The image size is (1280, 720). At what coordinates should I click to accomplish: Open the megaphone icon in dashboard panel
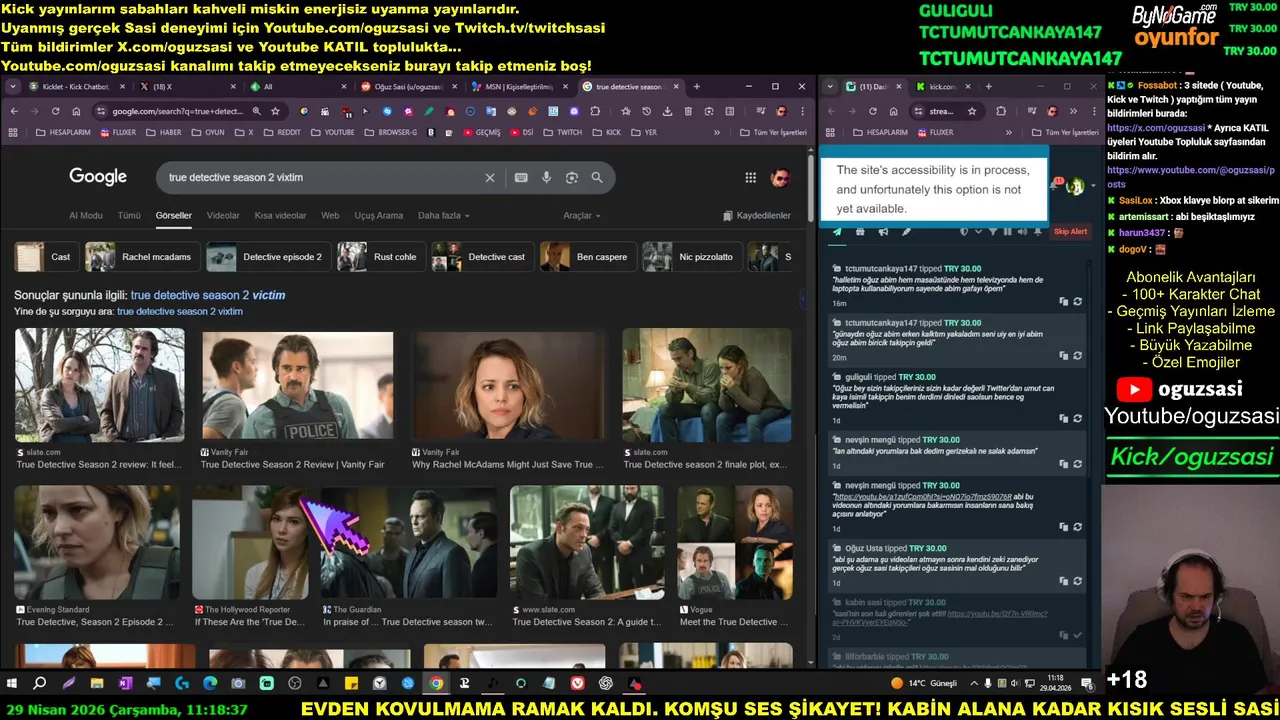883,231
